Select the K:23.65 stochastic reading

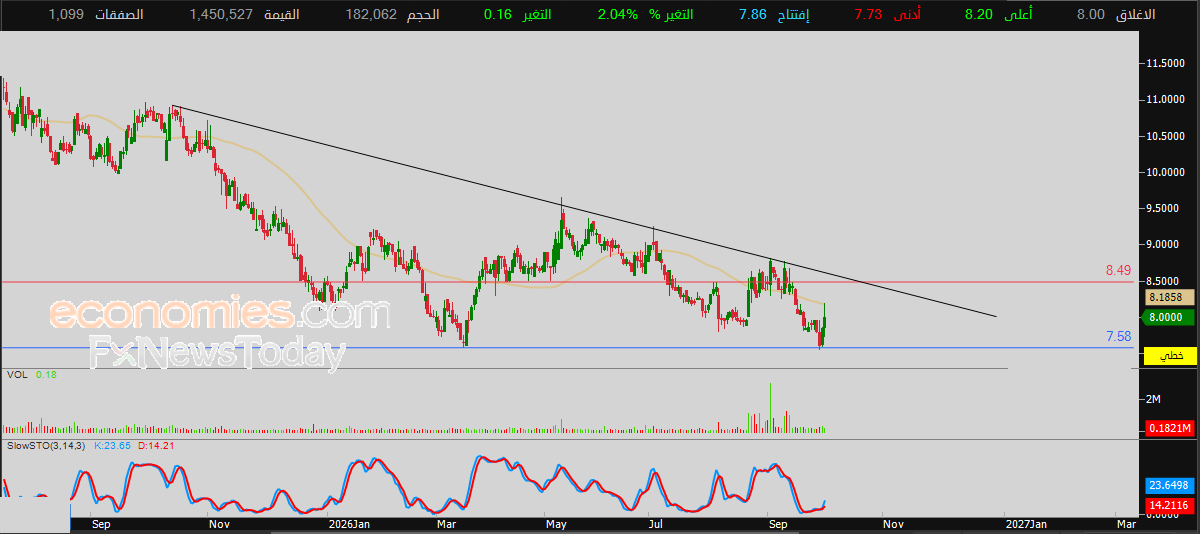coord(112,445)
